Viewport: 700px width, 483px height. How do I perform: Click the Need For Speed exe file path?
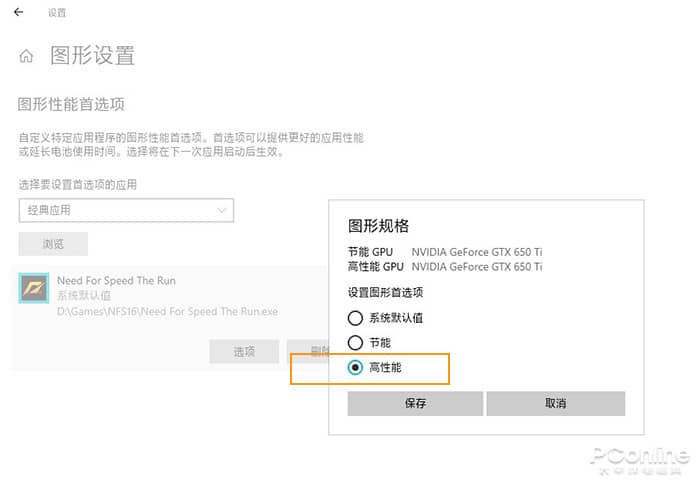(167, 312)
